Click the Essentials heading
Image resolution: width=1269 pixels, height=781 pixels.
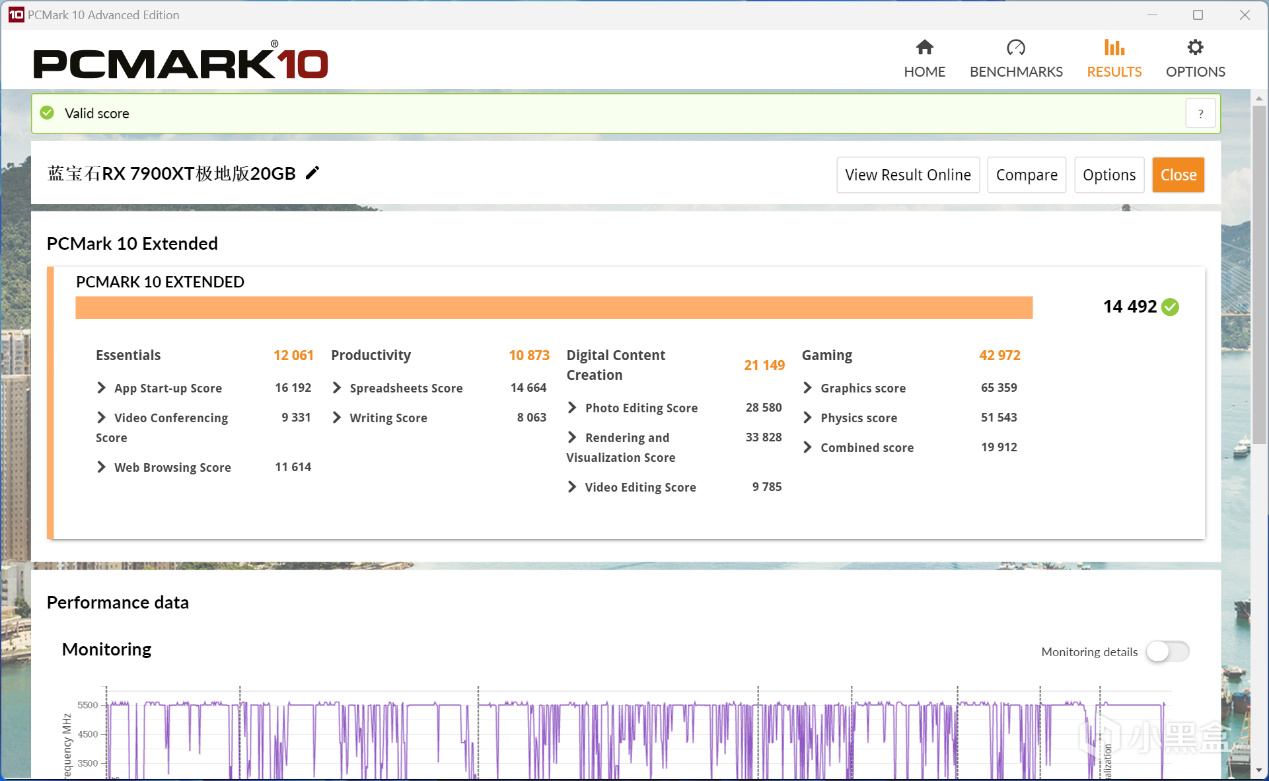coord(128,355)
